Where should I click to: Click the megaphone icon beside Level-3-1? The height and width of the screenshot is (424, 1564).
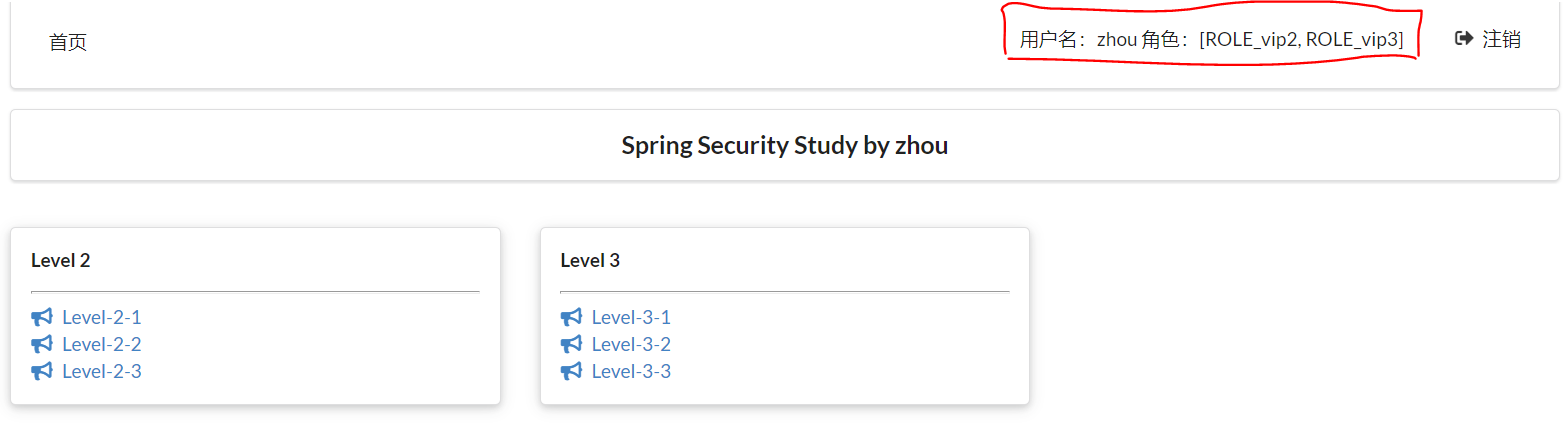click(x=571, y=318)
